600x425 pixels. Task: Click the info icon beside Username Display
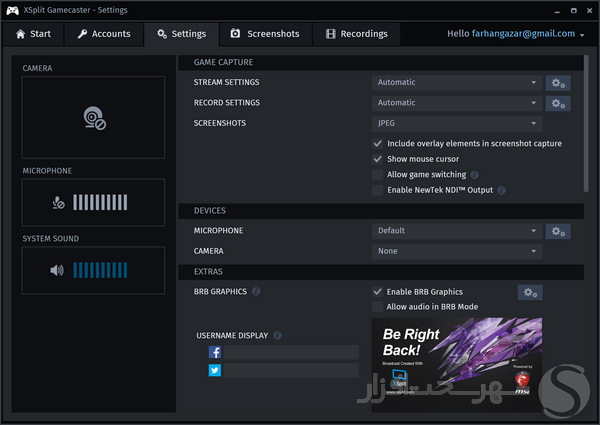[x=277, y=336]
